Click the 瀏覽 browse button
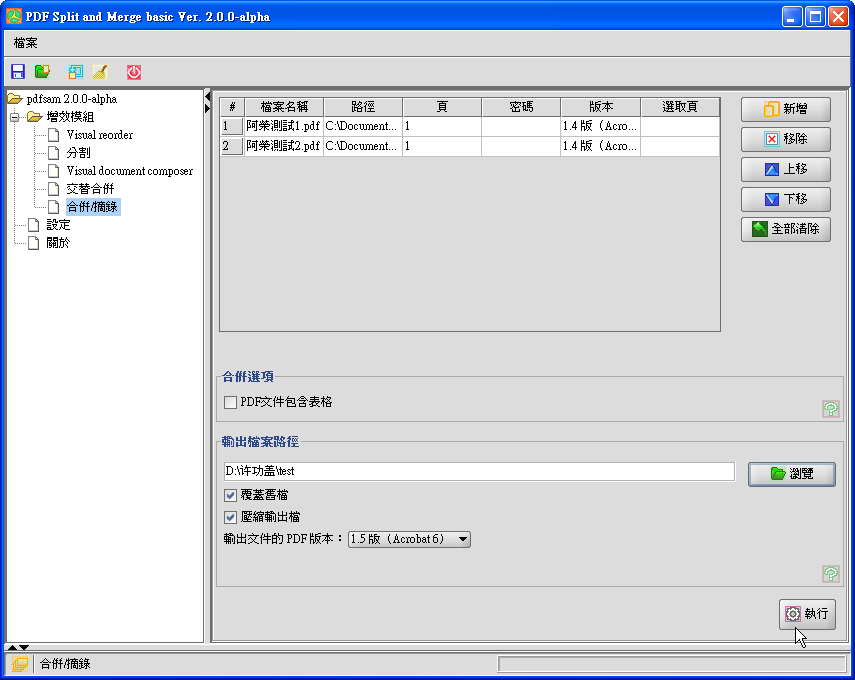 (792, 474)
